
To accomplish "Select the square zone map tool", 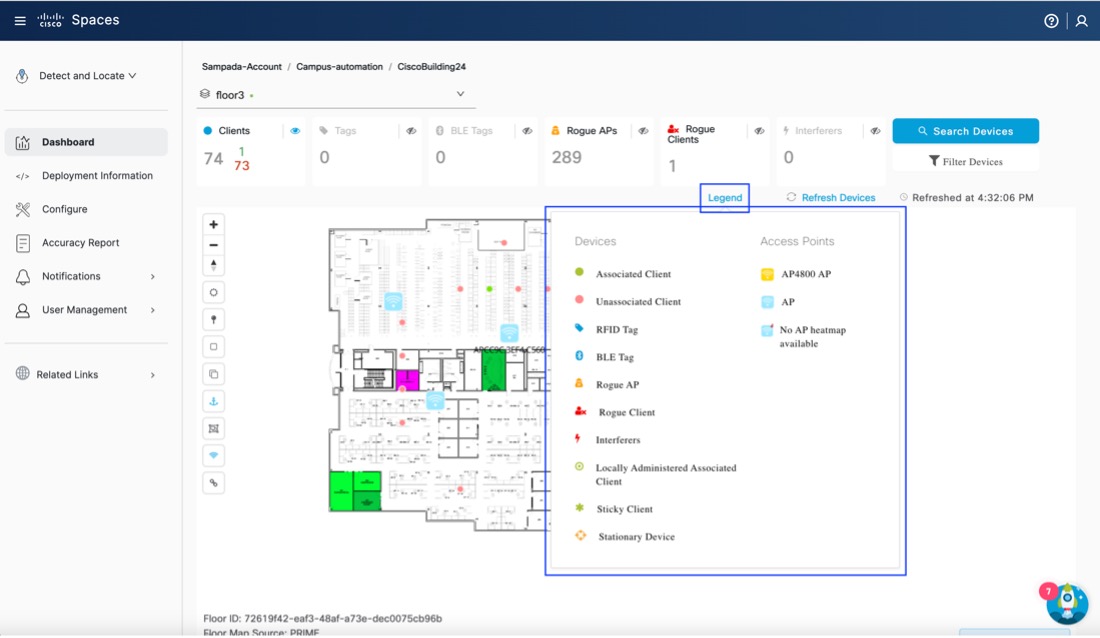I will coord(213,347).
